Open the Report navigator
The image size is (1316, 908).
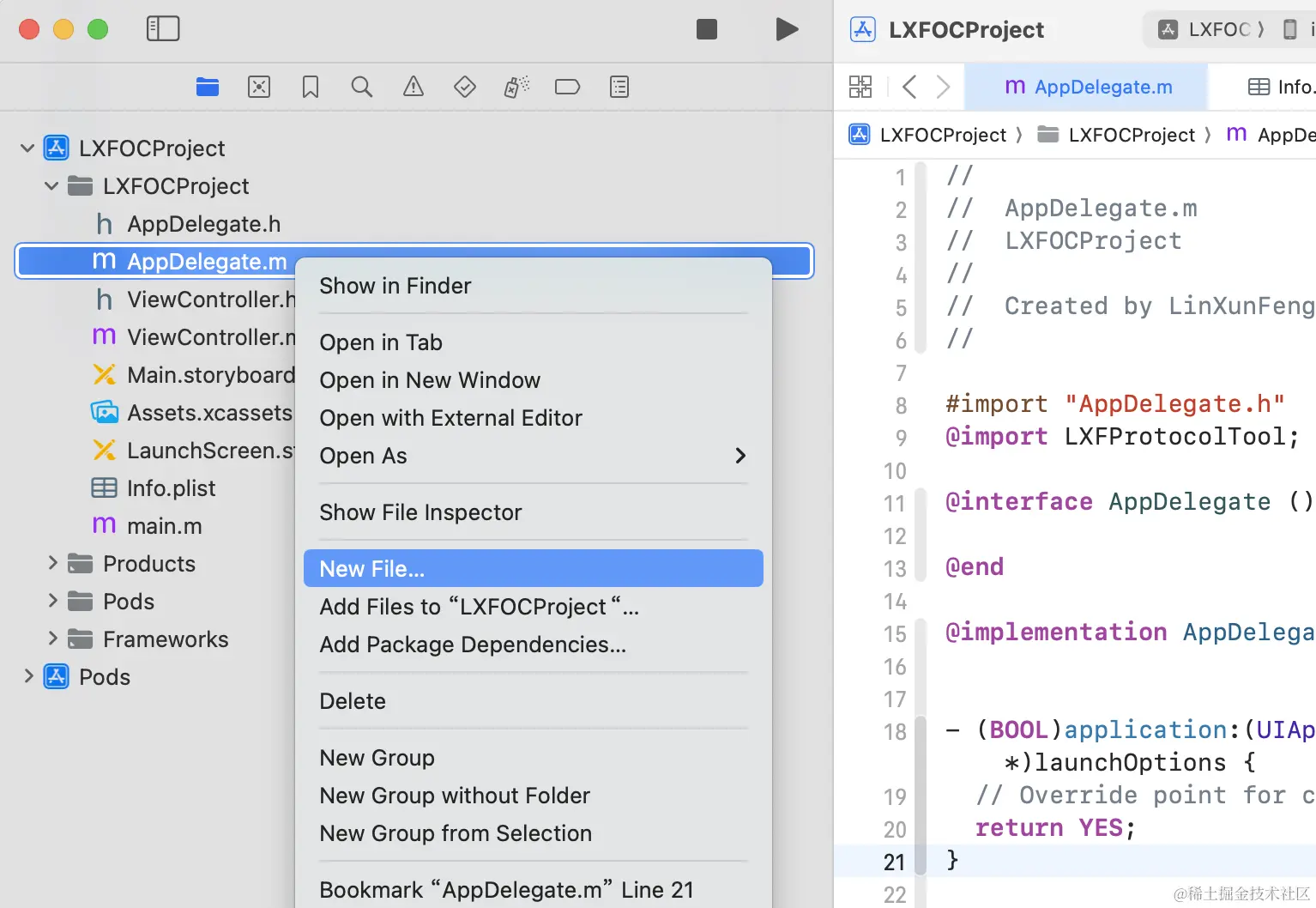(619, 87)
